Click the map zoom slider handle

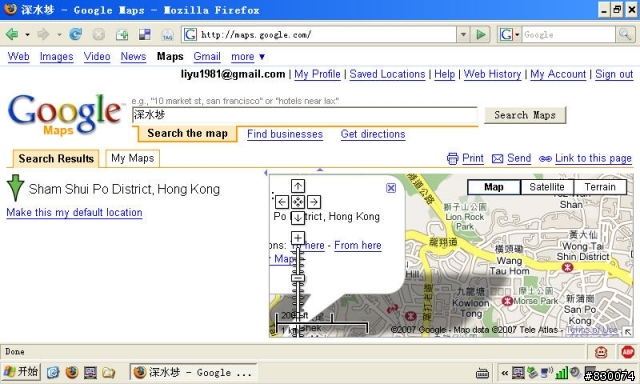(x=298, y=278)
